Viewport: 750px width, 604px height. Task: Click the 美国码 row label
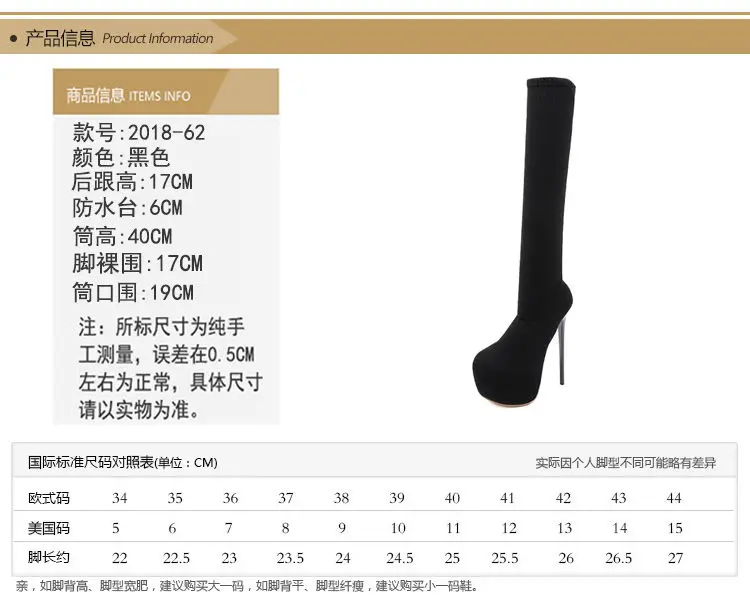(49, 528)
